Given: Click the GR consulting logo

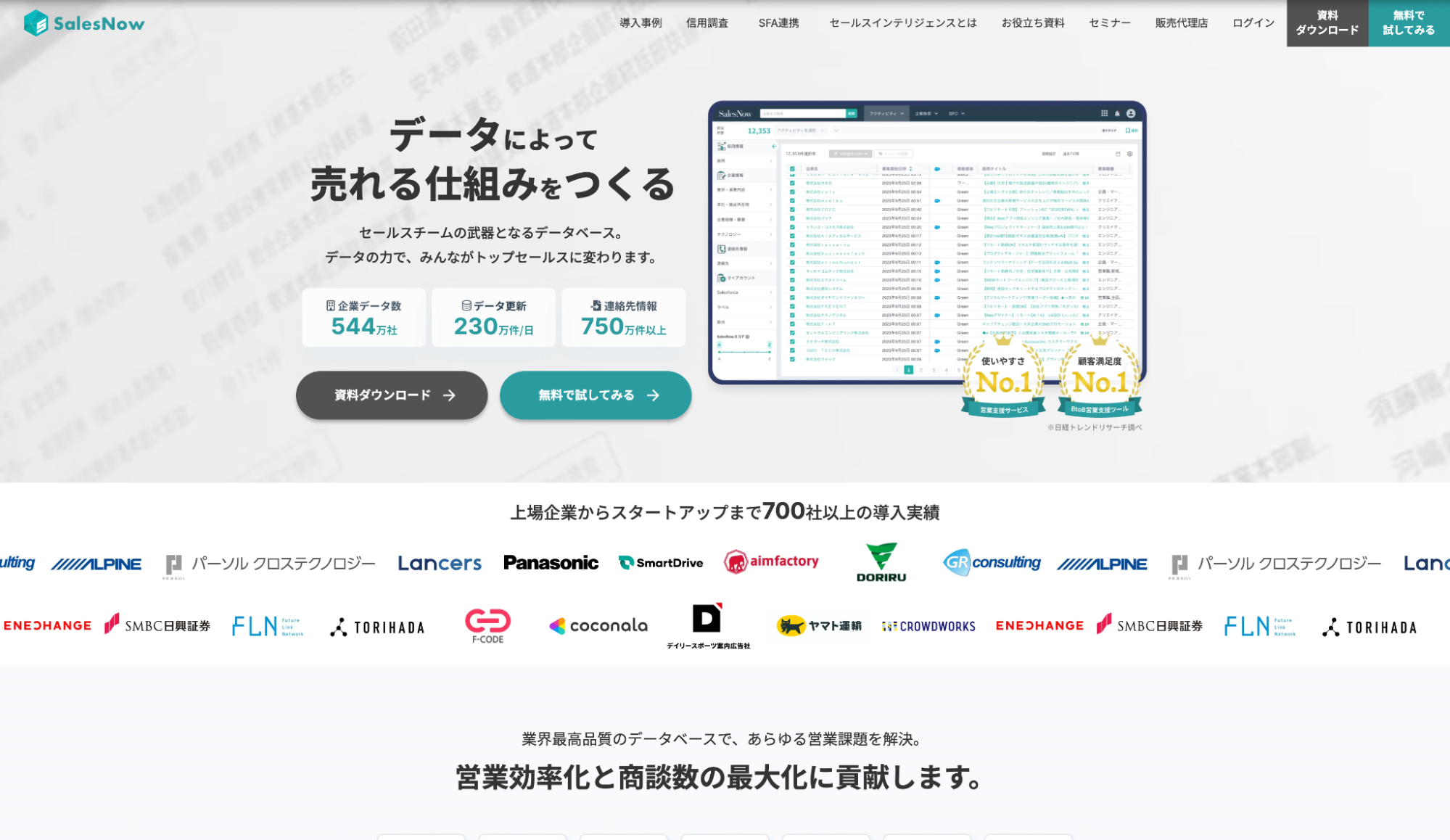Looking at the screenshot, I should click(992, 562).
